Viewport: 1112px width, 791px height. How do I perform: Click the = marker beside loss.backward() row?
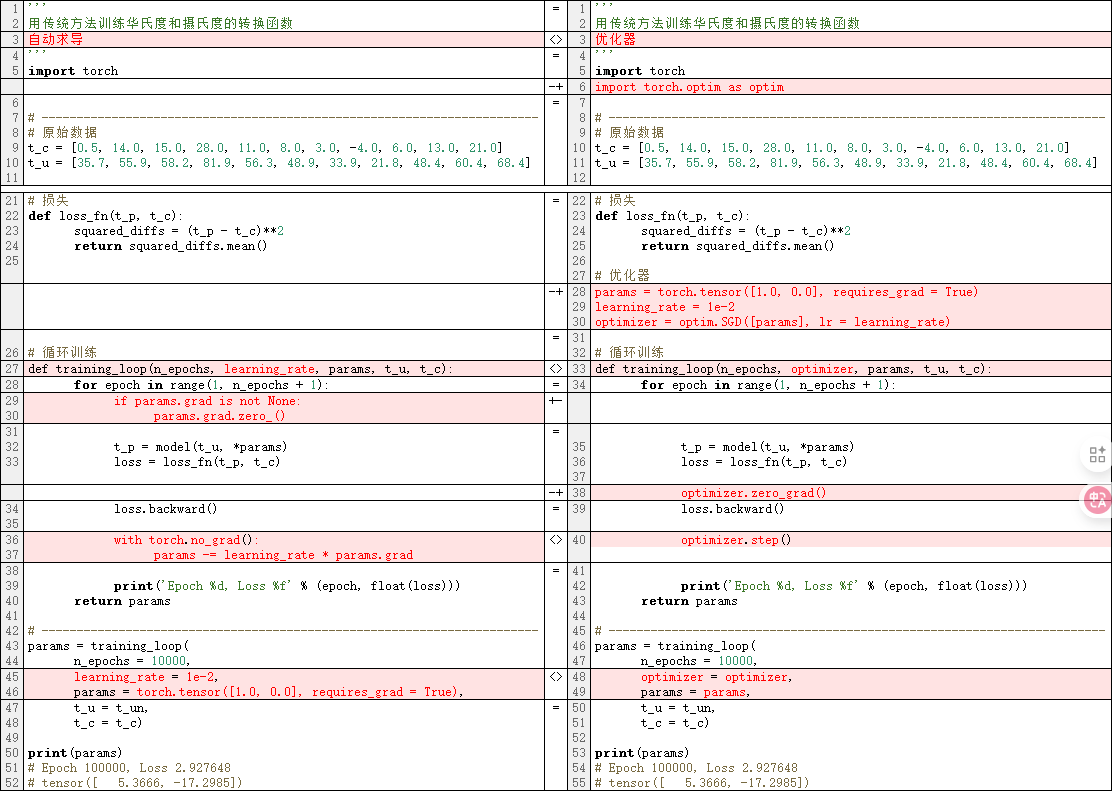[556, 509]
